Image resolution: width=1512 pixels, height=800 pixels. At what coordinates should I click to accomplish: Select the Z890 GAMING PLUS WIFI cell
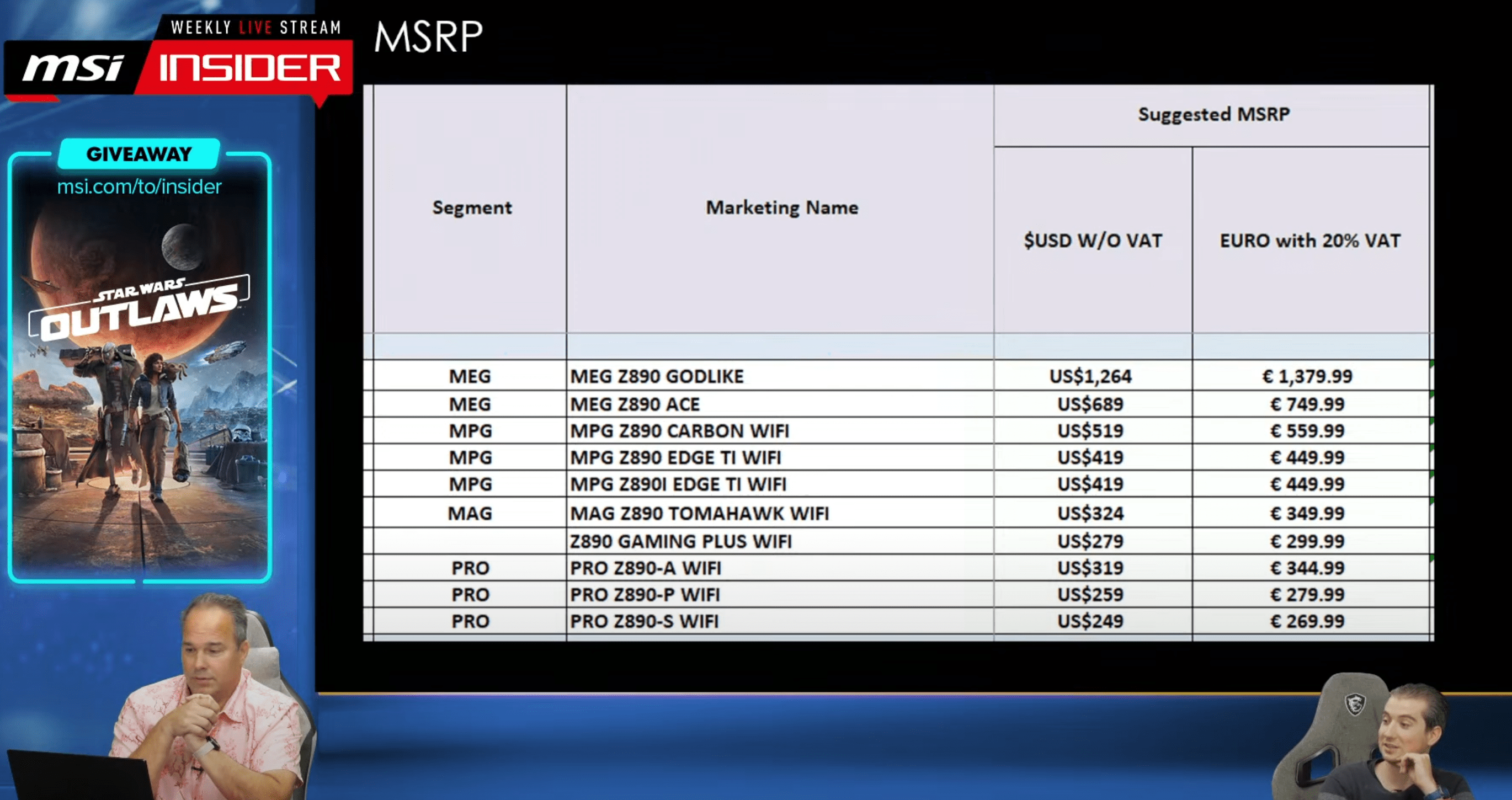tap(780, 541)
